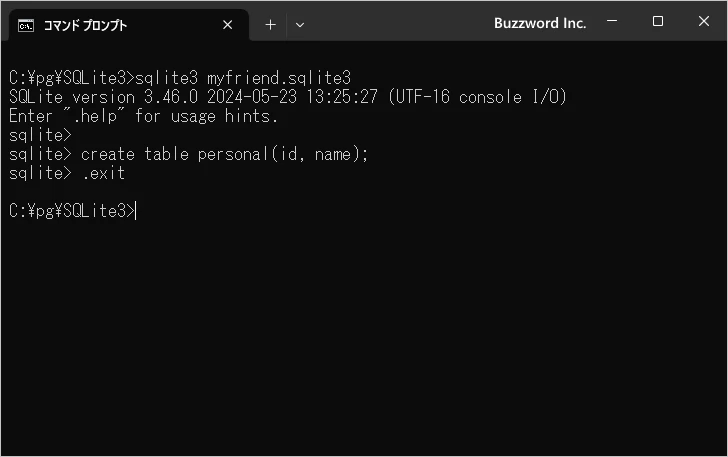This screenshot has width=728, height=457.
Task: Minimize the terminal window
Action: click(x=612, y=21)
